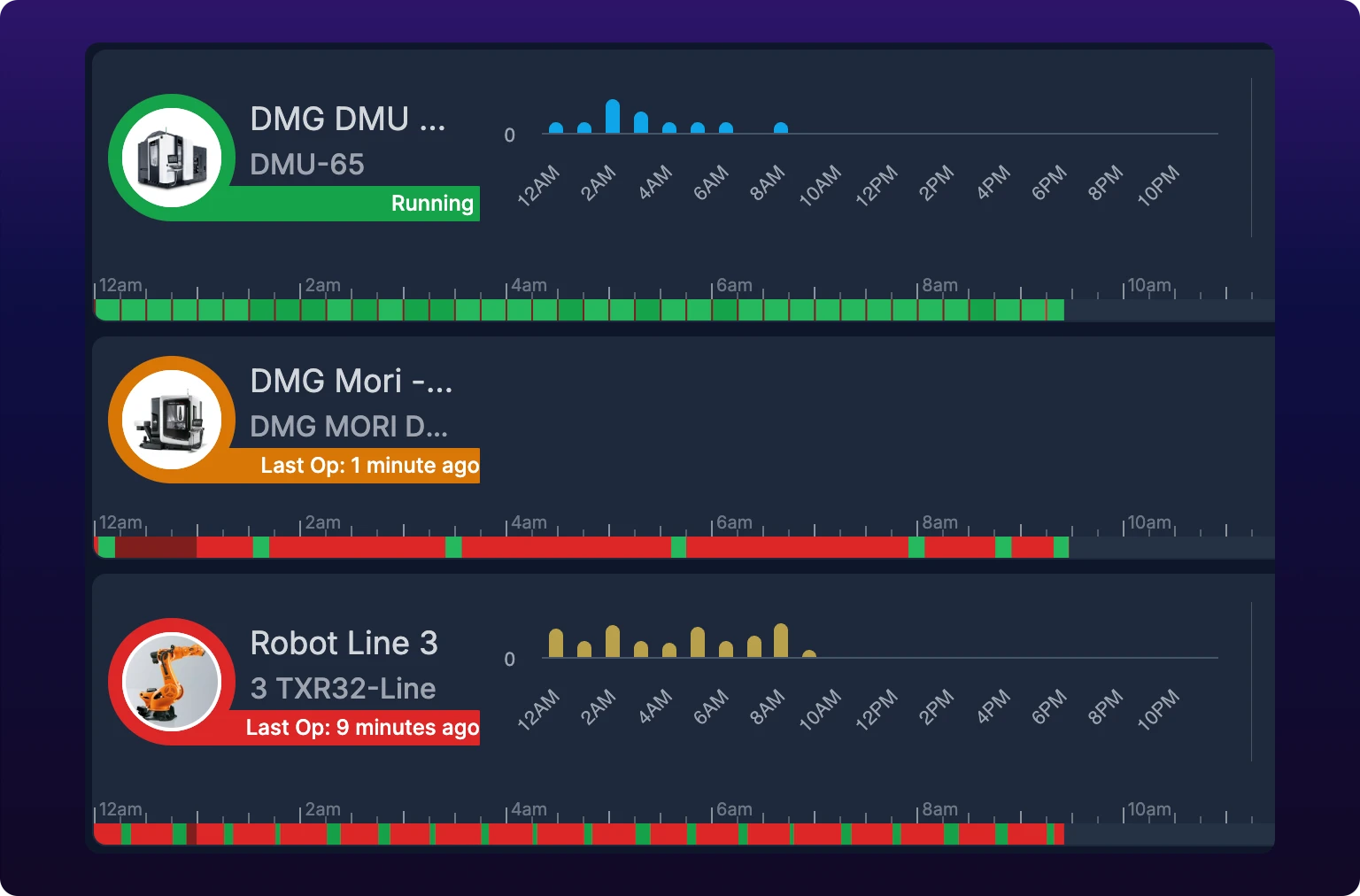
Task: Click the last blue bar near 8AM in DMU-65 chart
Action: 781,128
